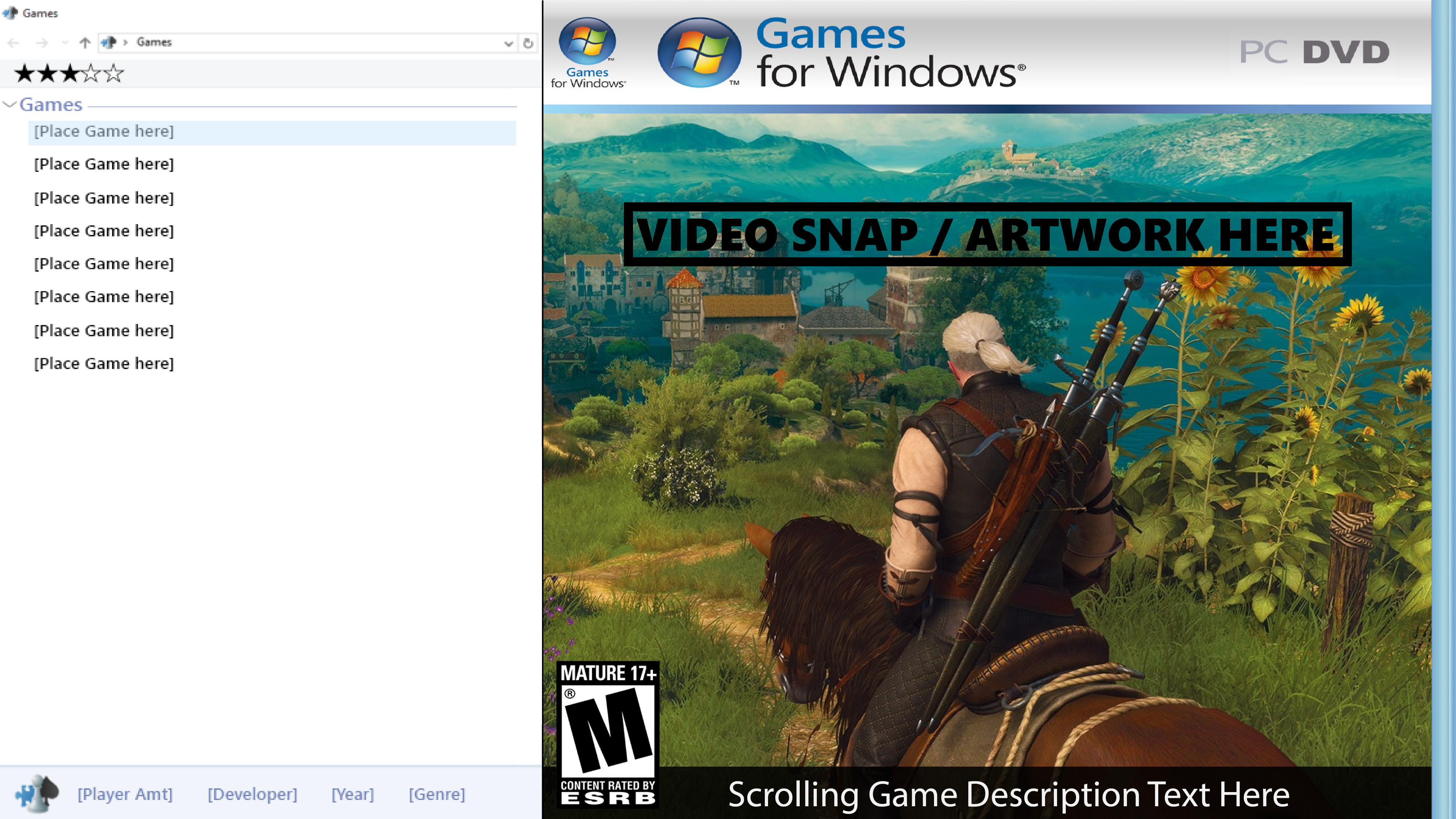Viewport: 1456px width, 819px height.
Task: Click the Games group header
Action: pos(51,104)
